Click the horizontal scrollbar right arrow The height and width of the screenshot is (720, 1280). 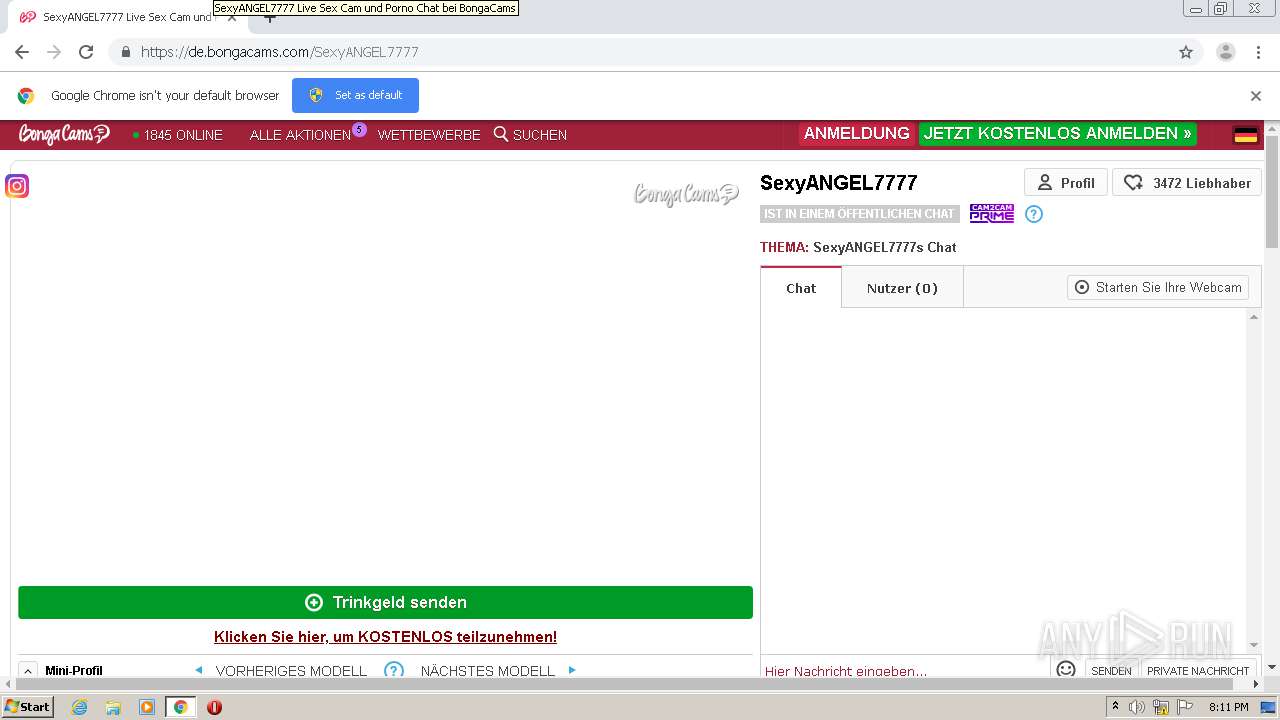1257,685
